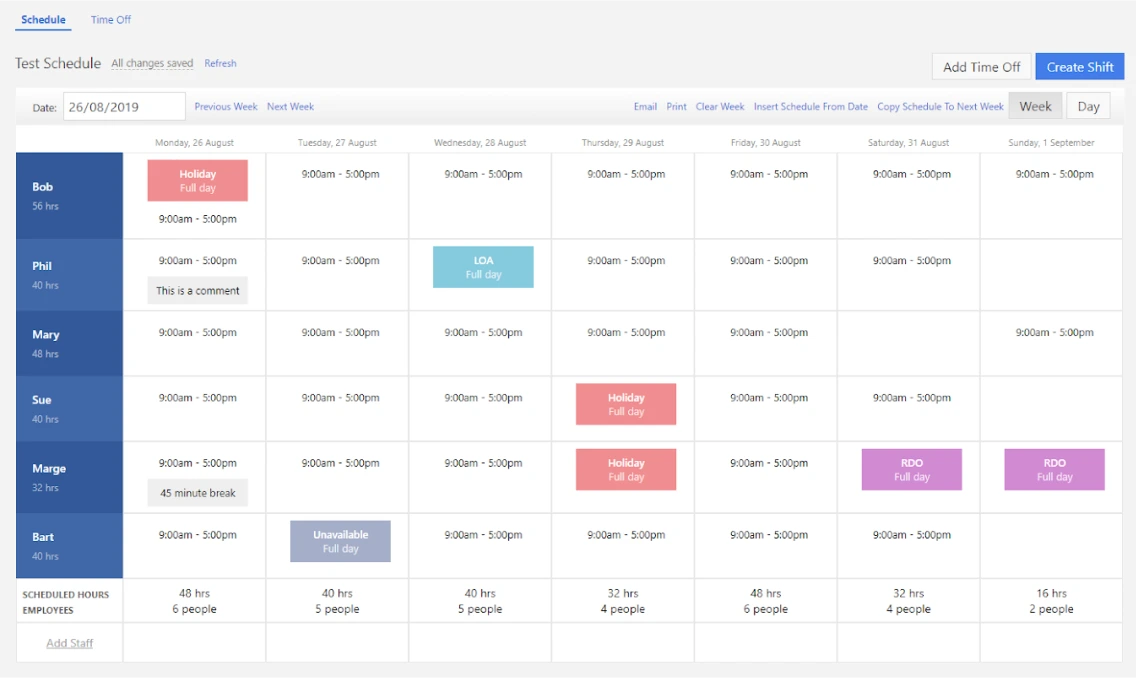1136x678 pixels.
Task: Select Phil's LOA entry on Wednesday
Action: click(x=483, y=266)
